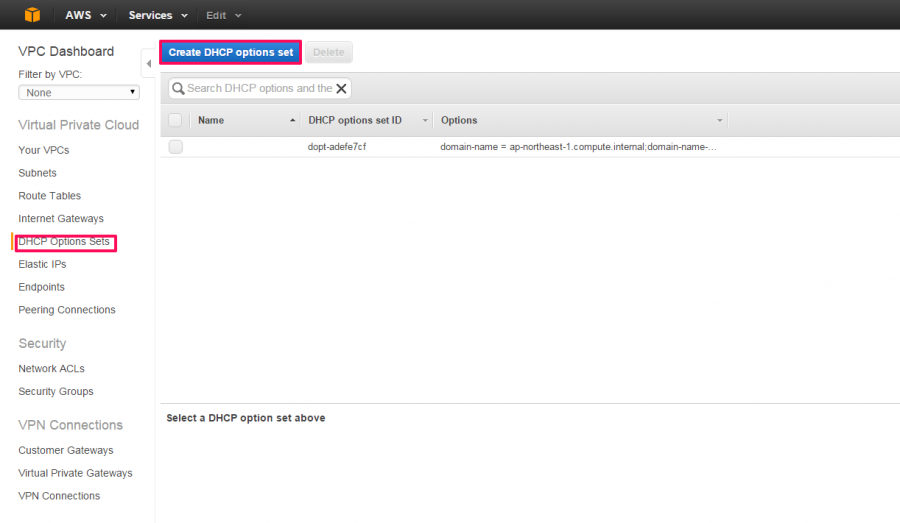900x523 pixels.
Task: Open the AWS dropdown menu
Action: pyautogui.click(x=86, y=15)
